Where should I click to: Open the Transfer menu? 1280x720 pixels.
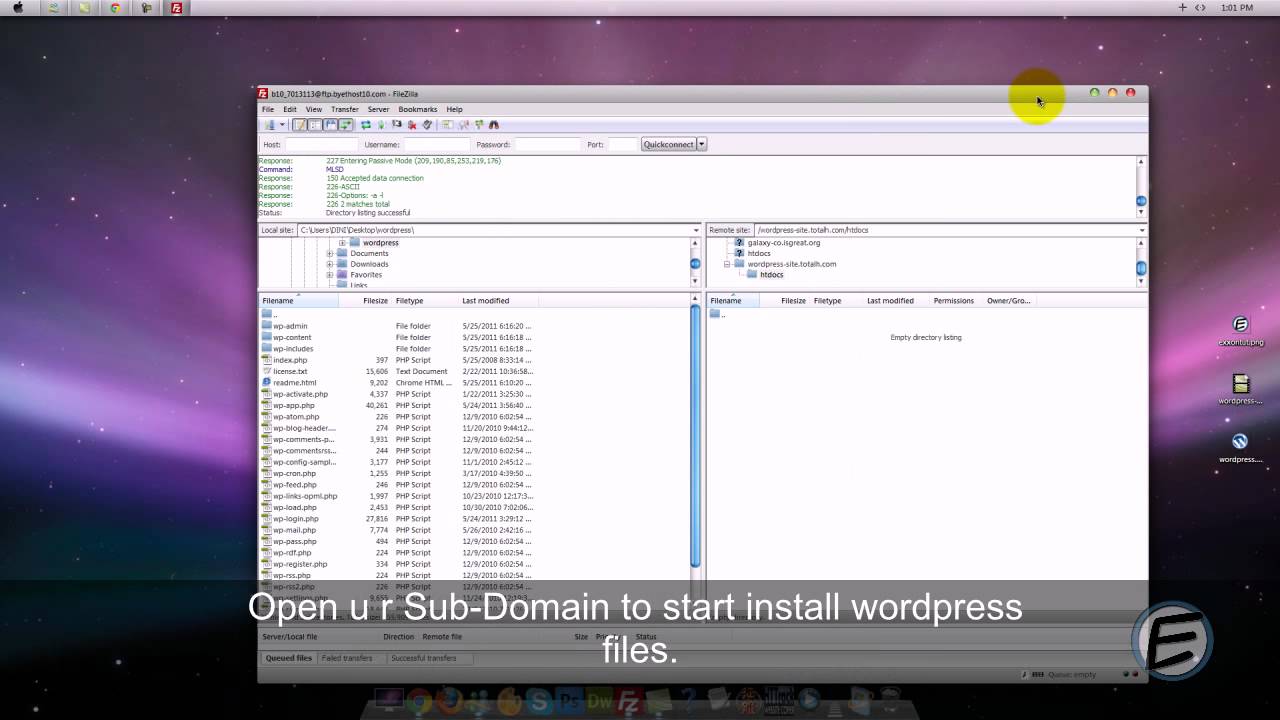pyautogui.click(x=345, y=109)
